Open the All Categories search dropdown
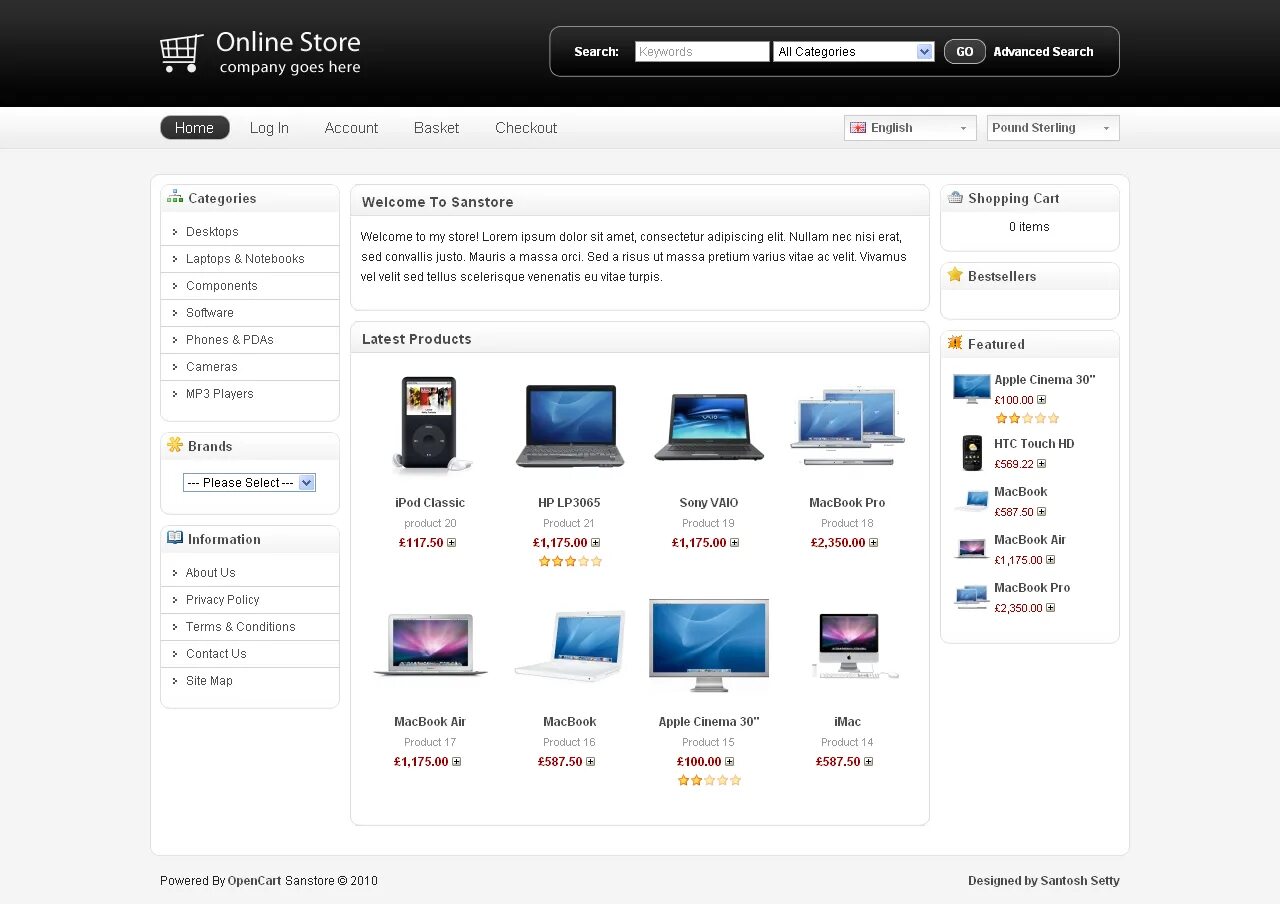The height and width of the screenshot is (904, 1280). pyautogui.click(x=853, y=50)
